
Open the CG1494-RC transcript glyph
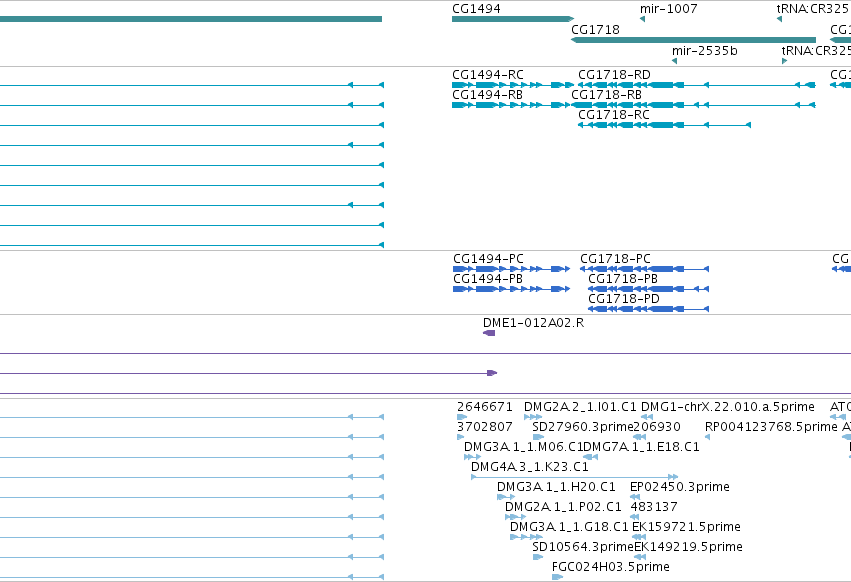coord(512,85)
